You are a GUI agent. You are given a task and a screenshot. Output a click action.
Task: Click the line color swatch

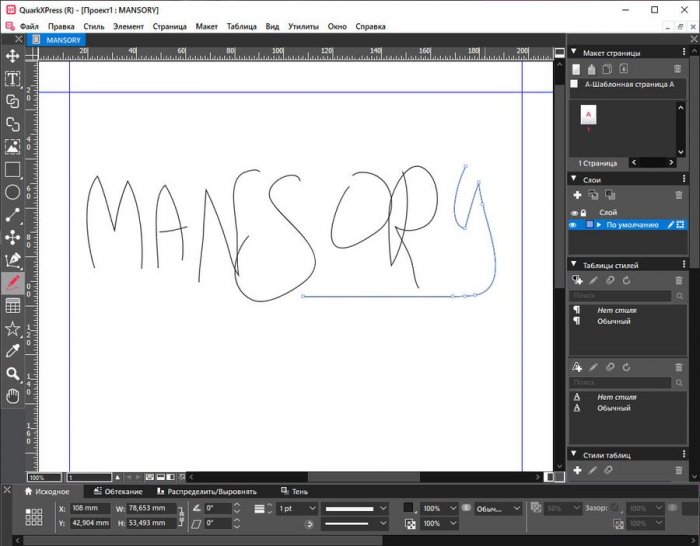tap(408, 508)
